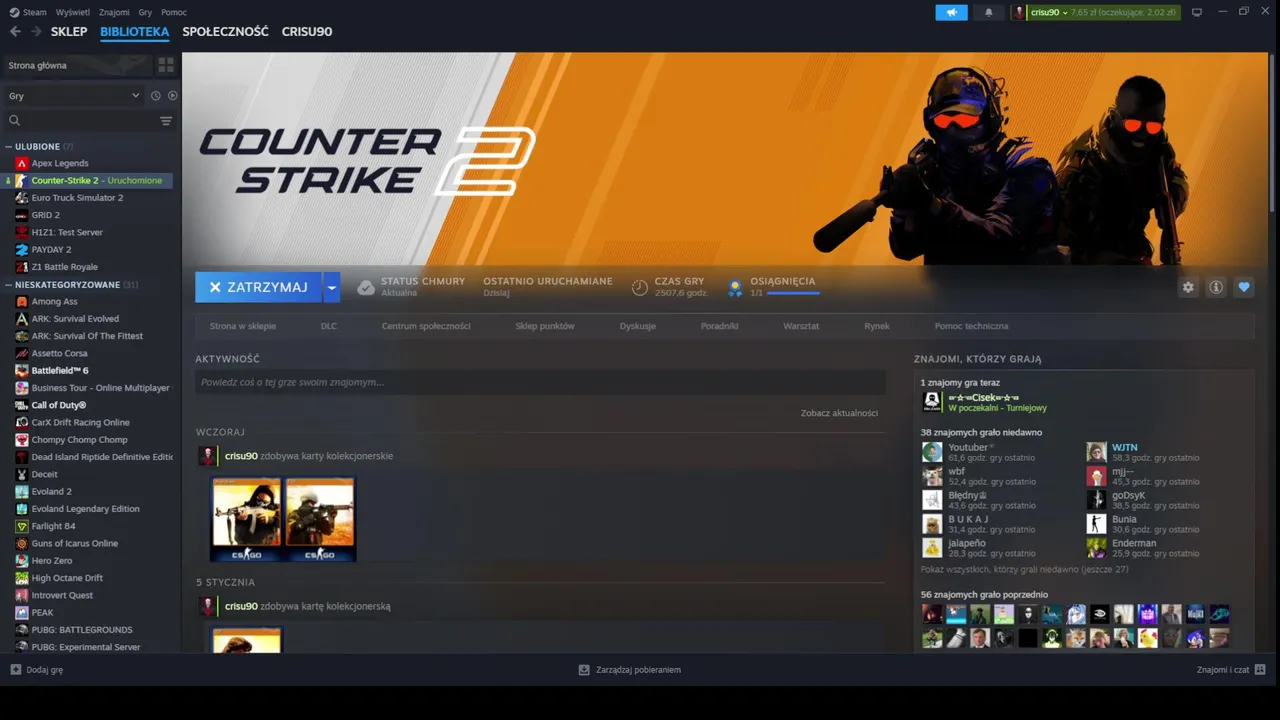Image resolution: width=1280 pixels, height=720 pixels.
Task: Toggle Counter-Strike 2 favorite heart
Action: point(1244,287)
